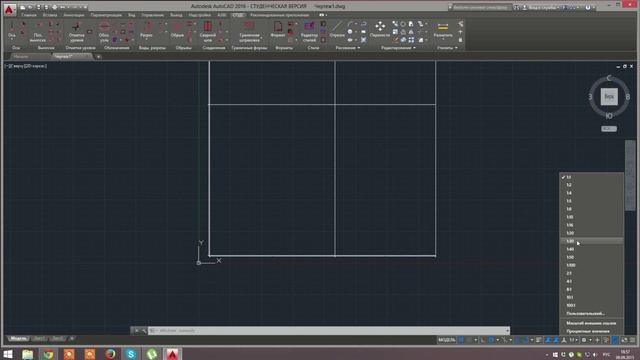Toggle isometric drafting in status bar

click(504, 340)
